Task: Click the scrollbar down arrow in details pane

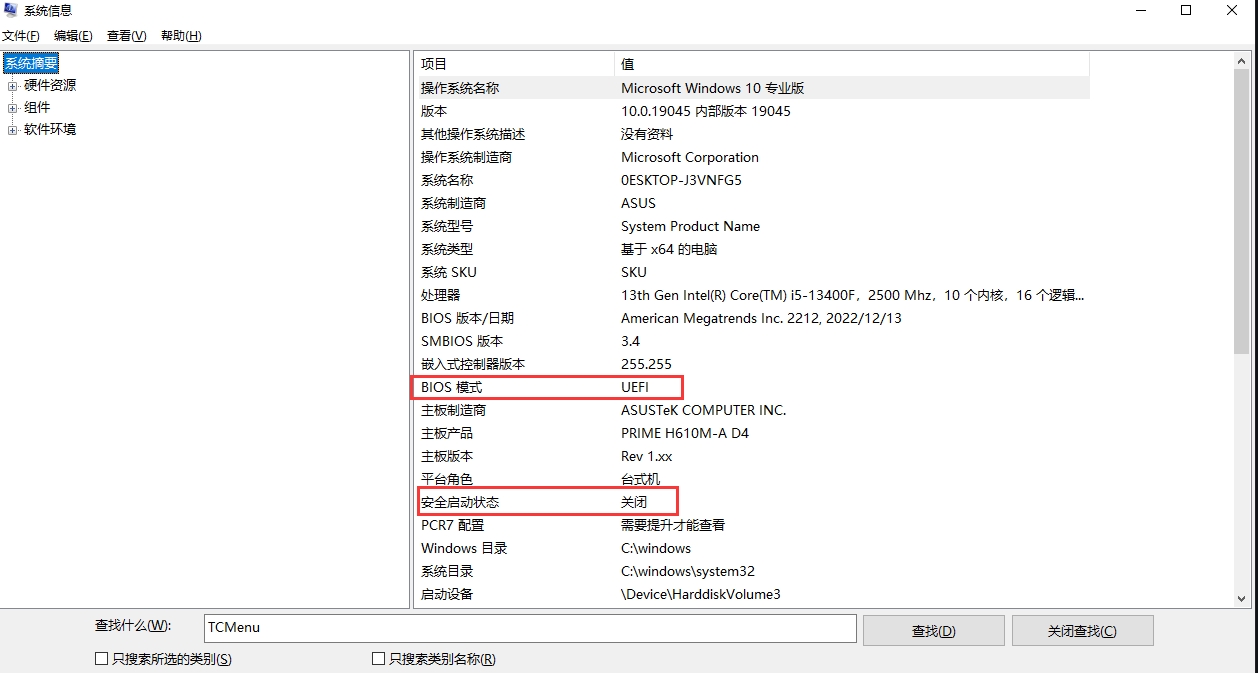Action: pos(1241,598)
